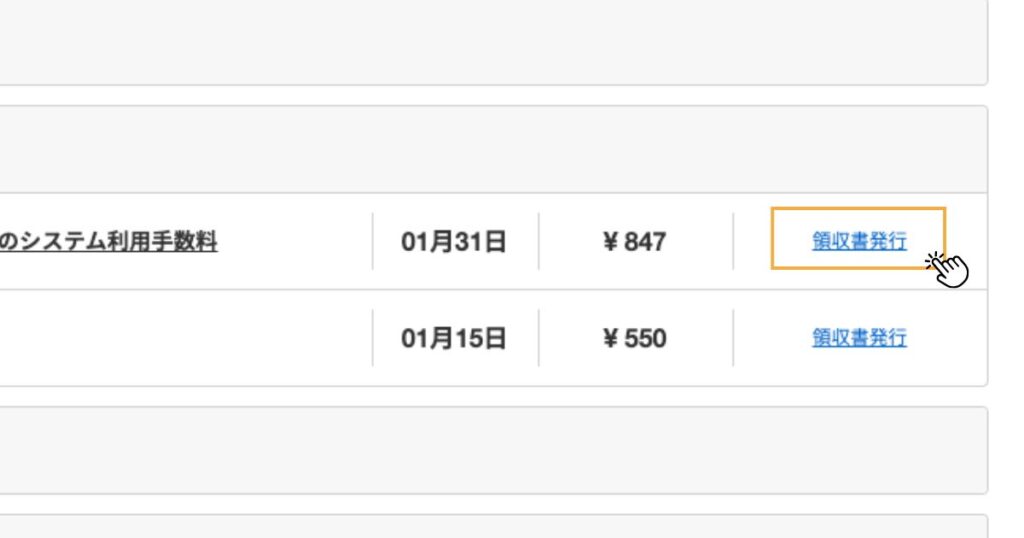Click the ¥550 amount
Image resolution: width=1024 pixels, height=538 pixels.
634,339
